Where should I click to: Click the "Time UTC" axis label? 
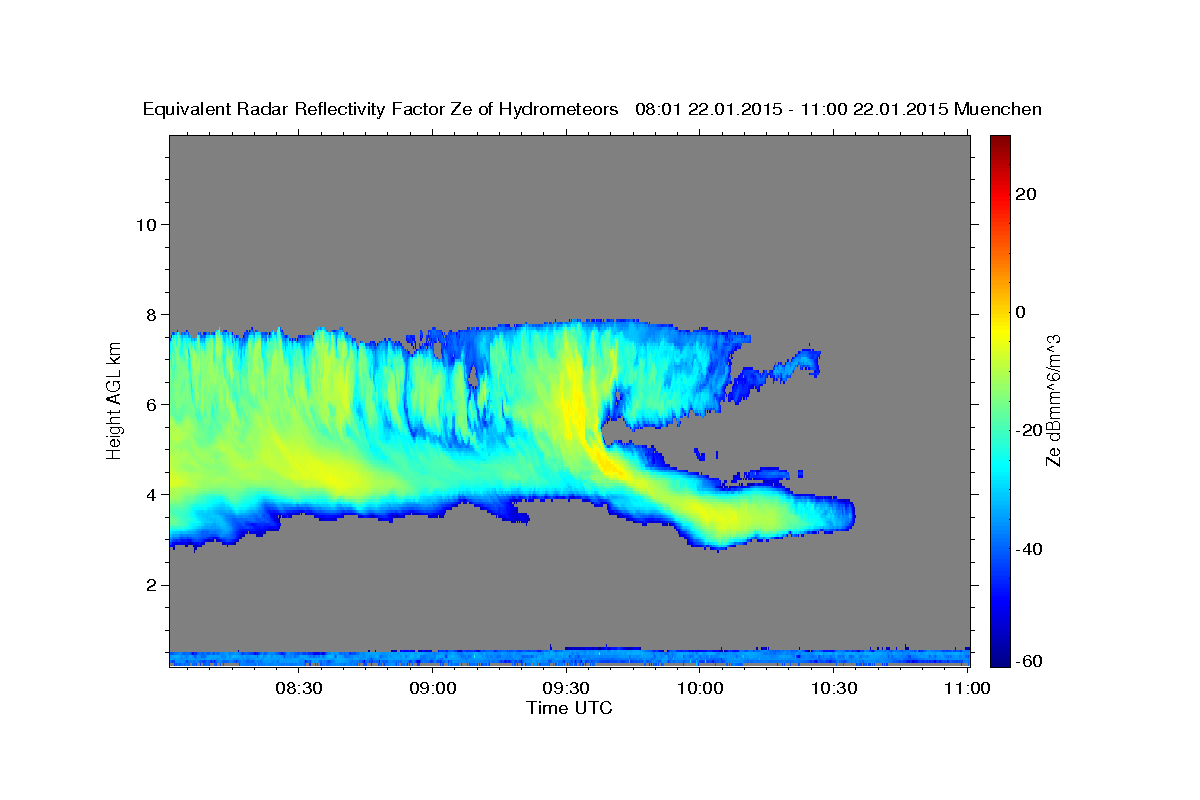tap(569, 708)
